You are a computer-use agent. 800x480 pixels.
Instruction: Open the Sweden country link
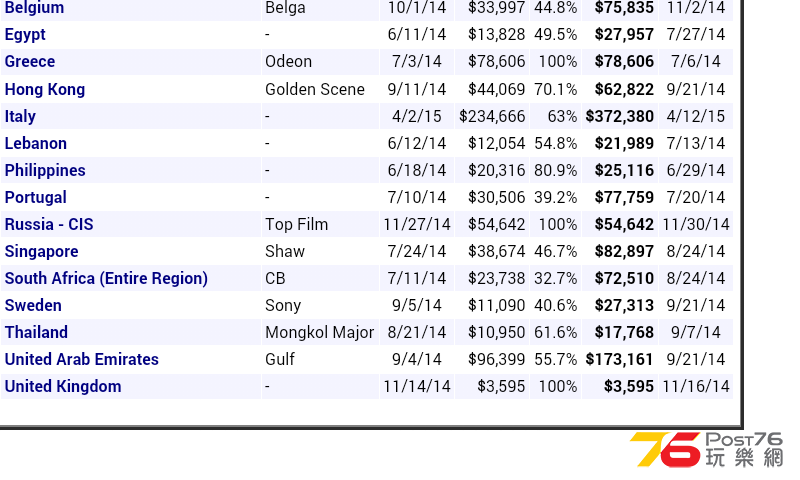coord(33,306)
